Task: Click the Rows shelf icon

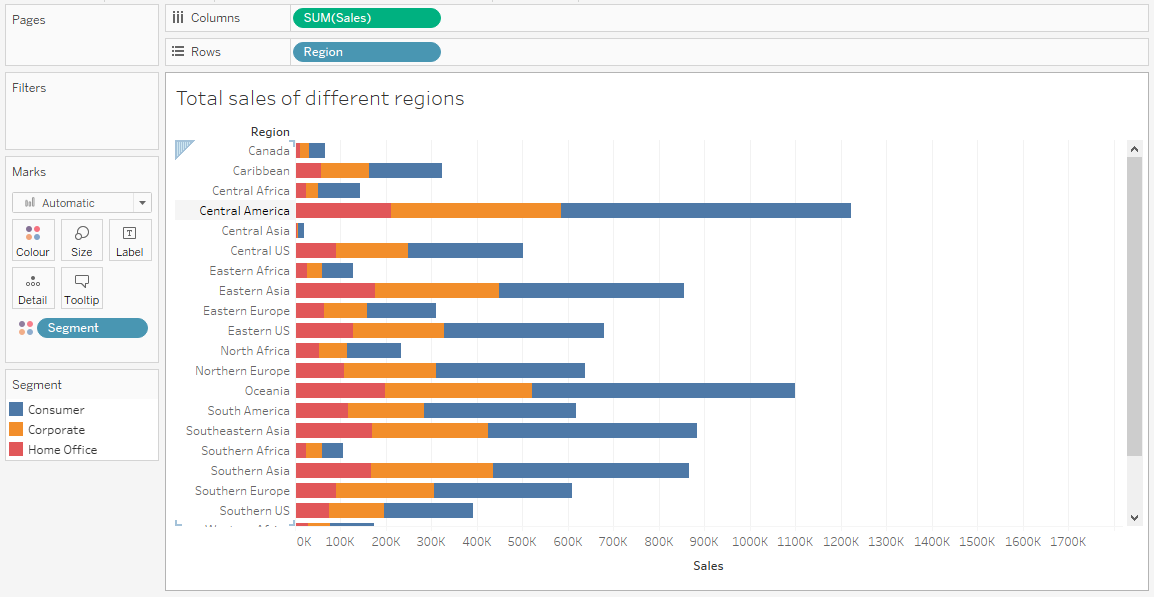Action: (178, 51)
